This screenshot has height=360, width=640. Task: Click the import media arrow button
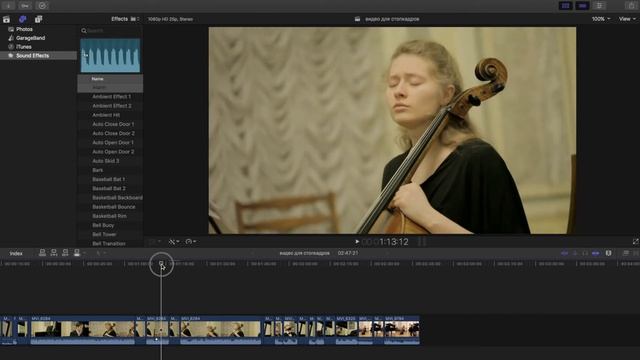click(x=8, y=6)
